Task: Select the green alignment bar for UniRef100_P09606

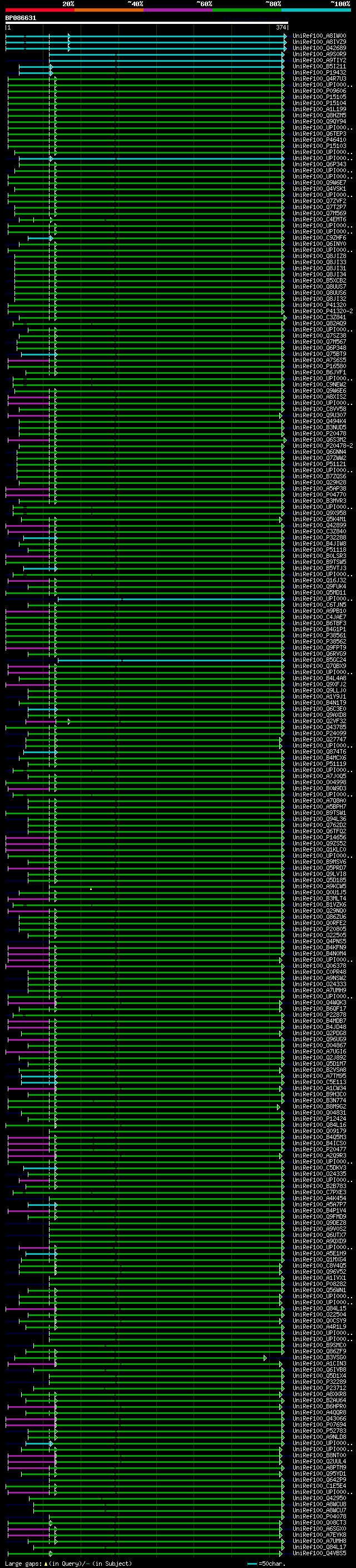Action: point(146,91)
